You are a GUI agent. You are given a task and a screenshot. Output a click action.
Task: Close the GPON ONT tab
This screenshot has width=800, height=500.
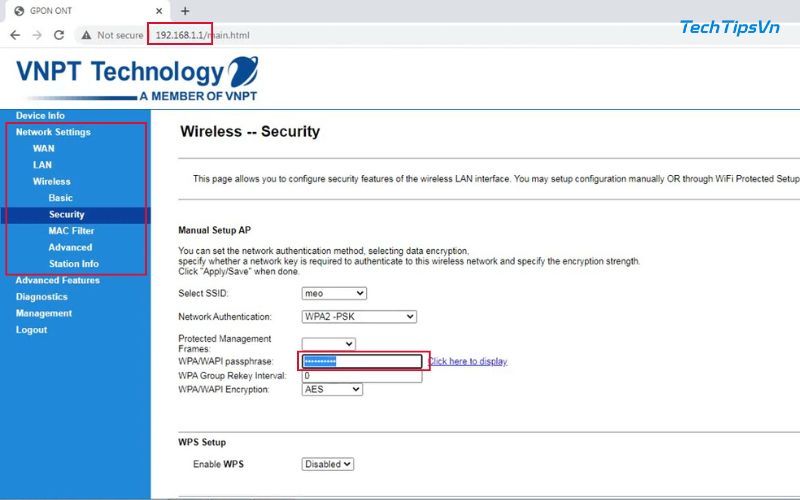[159, 11]
